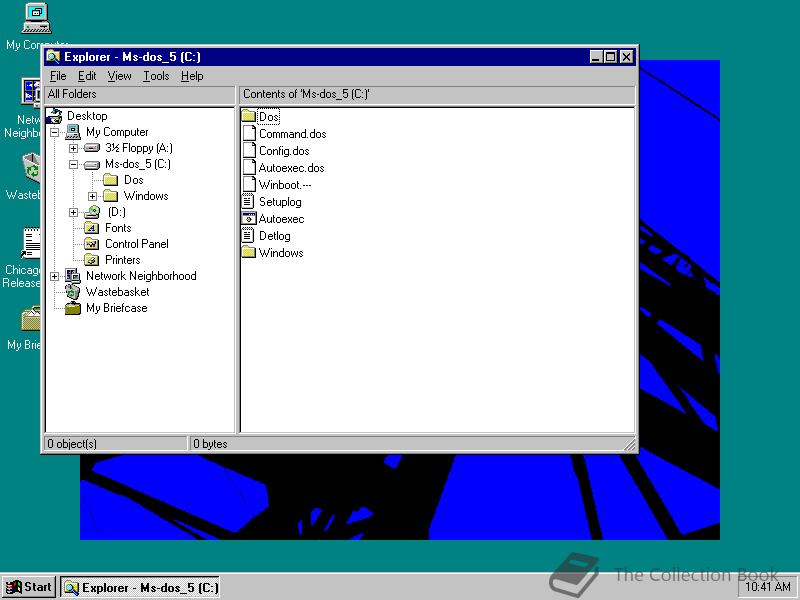Minimize the Explorer window
Screen dimensions: 800x600
point(595,57)
